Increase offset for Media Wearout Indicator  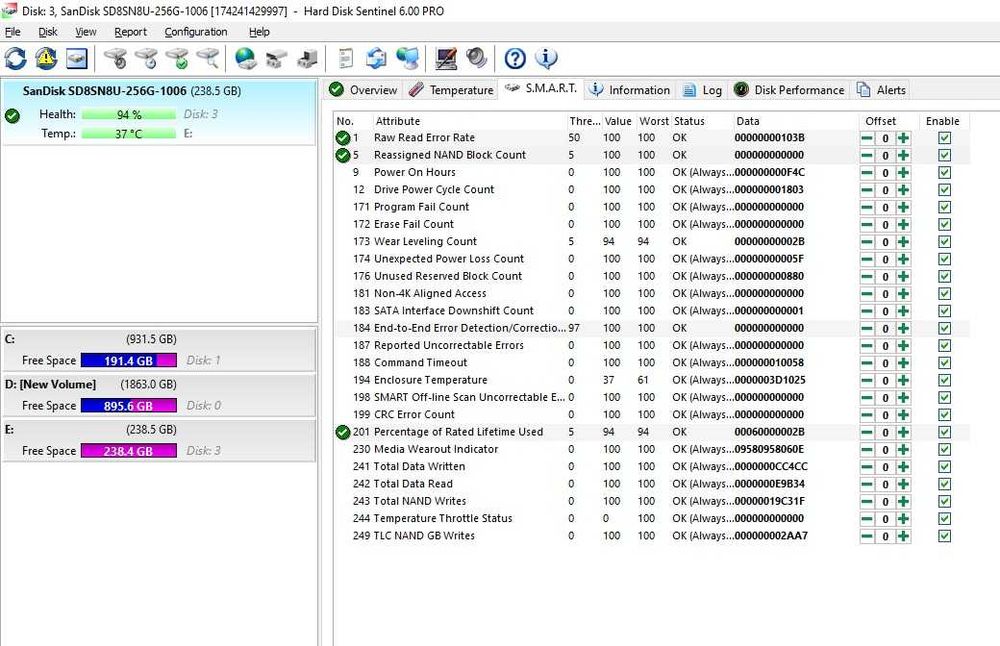pos(903,450)
